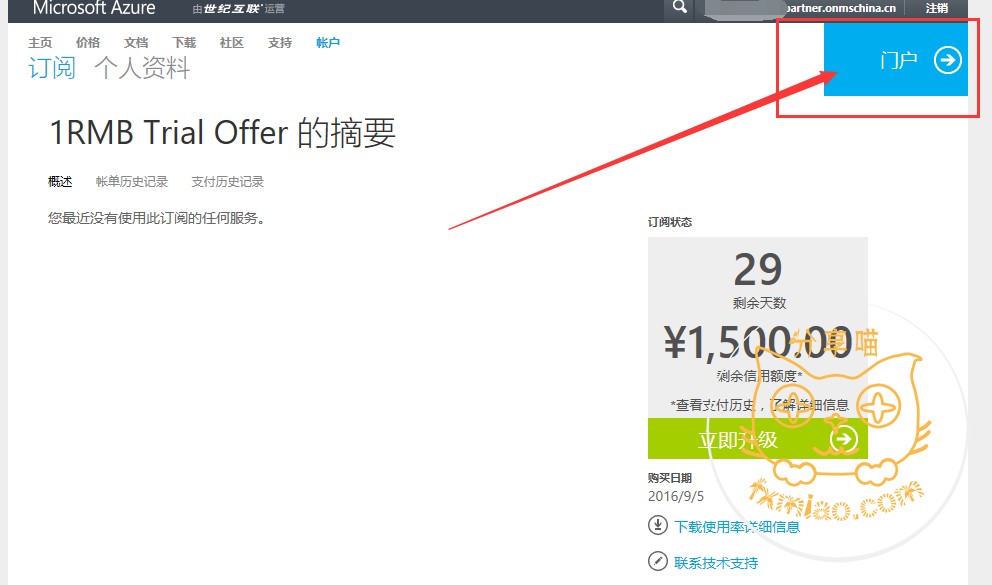This screenshot has width=992, height=585.
Task: Click the blue 门户 portal button
Action: click(x=895, y=59)
